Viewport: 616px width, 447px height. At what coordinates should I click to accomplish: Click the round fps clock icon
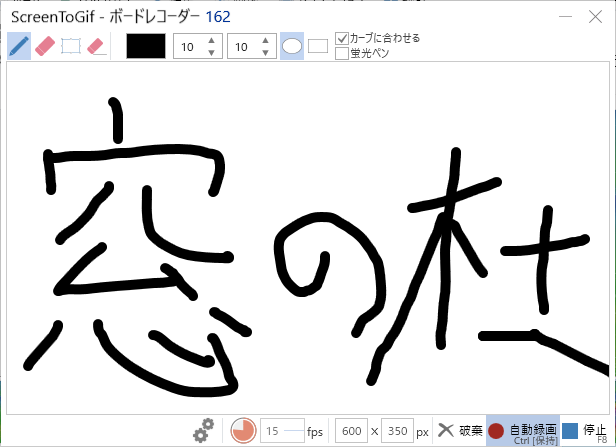click(x=243, y=431)
